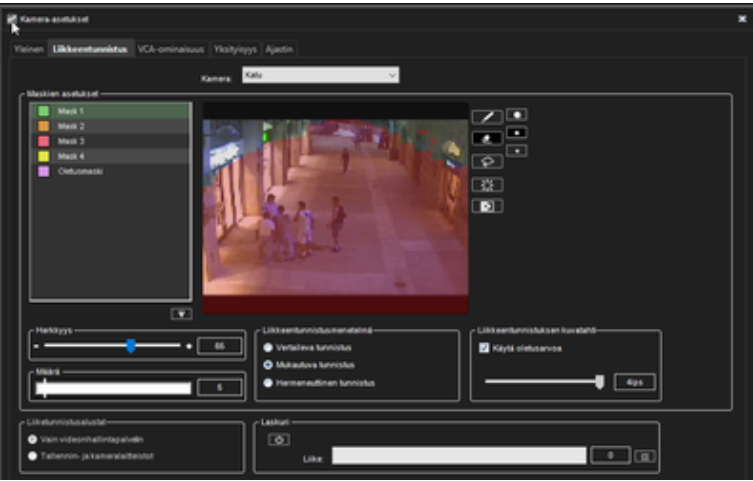Image resolution: width=753 pixels, height=481 pixels.
Task: Select Vertaileva tunnistus radio option
Action: pos(268,346)
